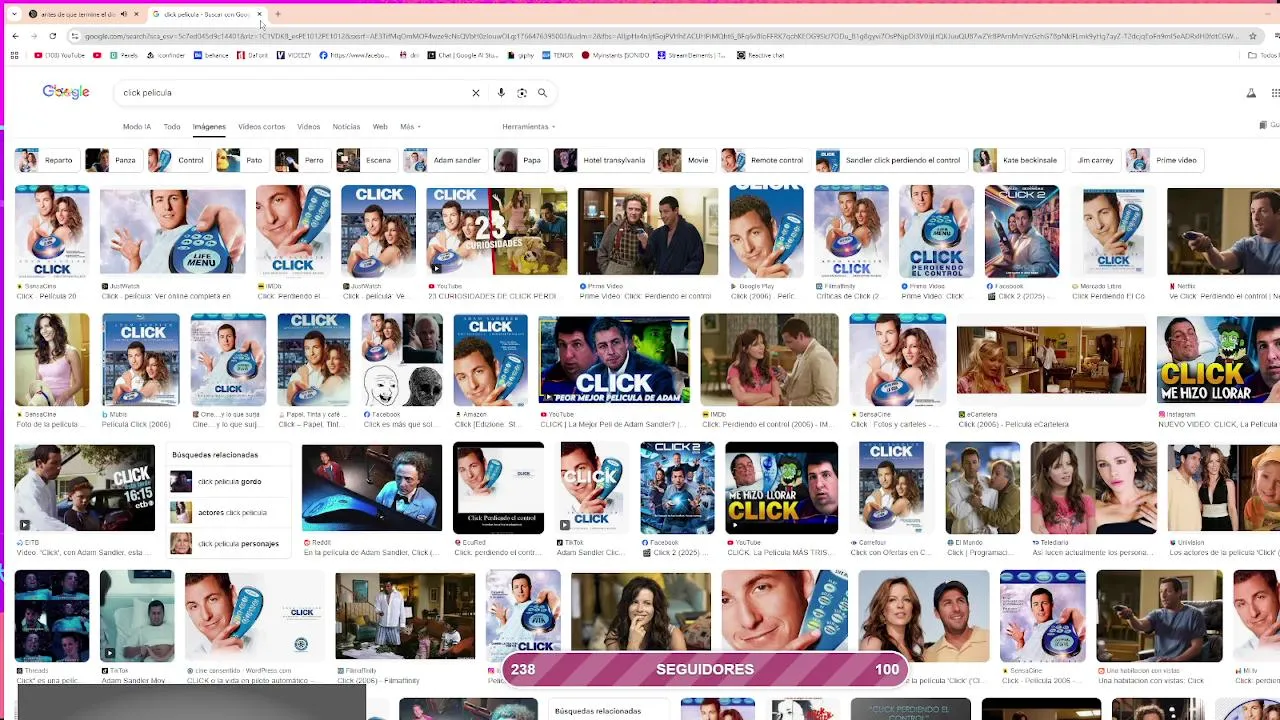Click the browser address bar URL
Image resolution: width=1280 pixels, height=720 pixels.
coord(660,36)
